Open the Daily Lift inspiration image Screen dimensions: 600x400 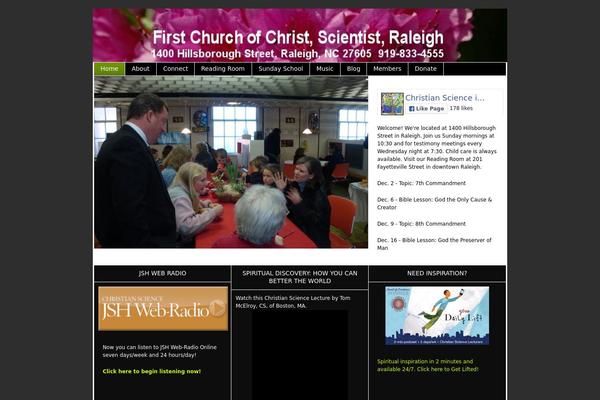[437, 316]
